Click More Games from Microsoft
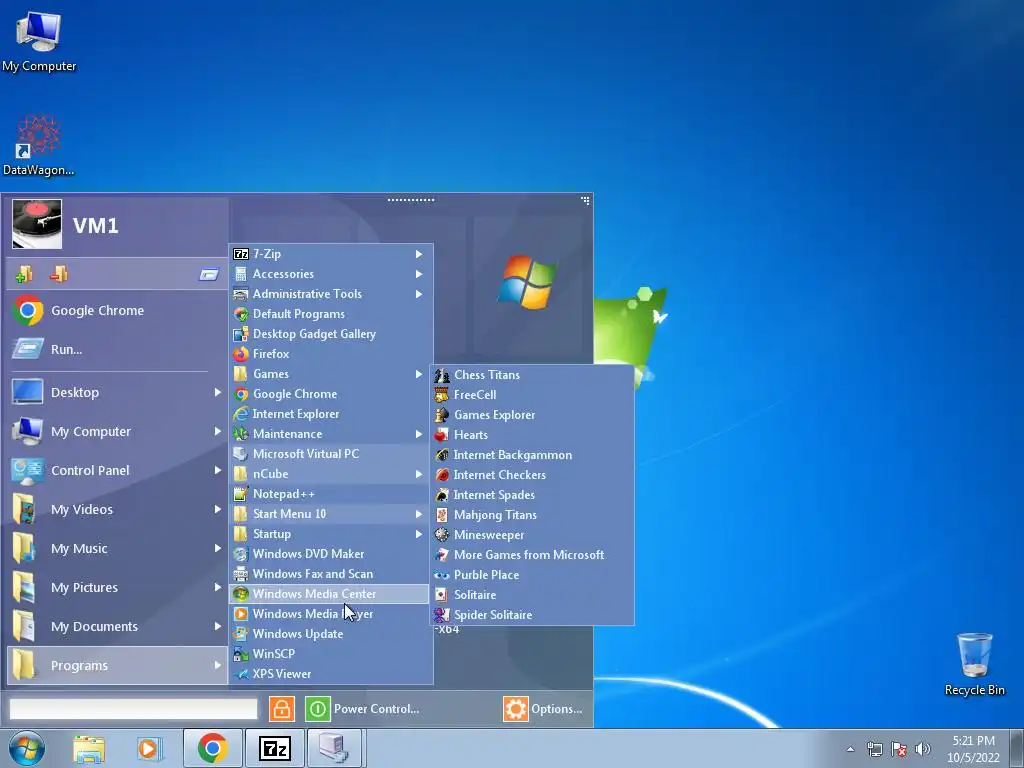The width and height of the screenshot is (1024, 768). (x=532, y=554)
